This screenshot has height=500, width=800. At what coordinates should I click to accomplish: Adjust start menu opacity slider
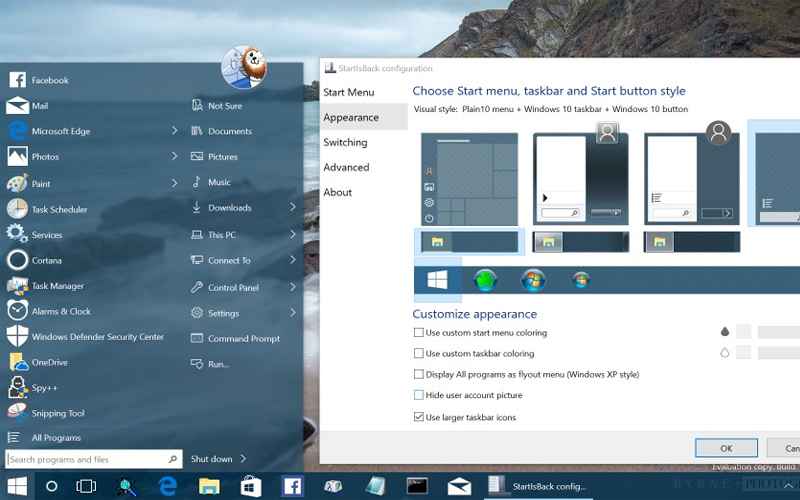pos(779,332)
